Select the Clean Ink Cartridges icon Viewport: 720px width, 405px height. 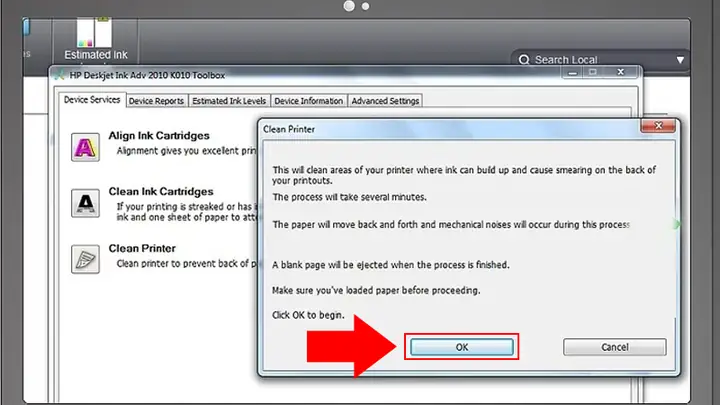[x=85, y=203]
